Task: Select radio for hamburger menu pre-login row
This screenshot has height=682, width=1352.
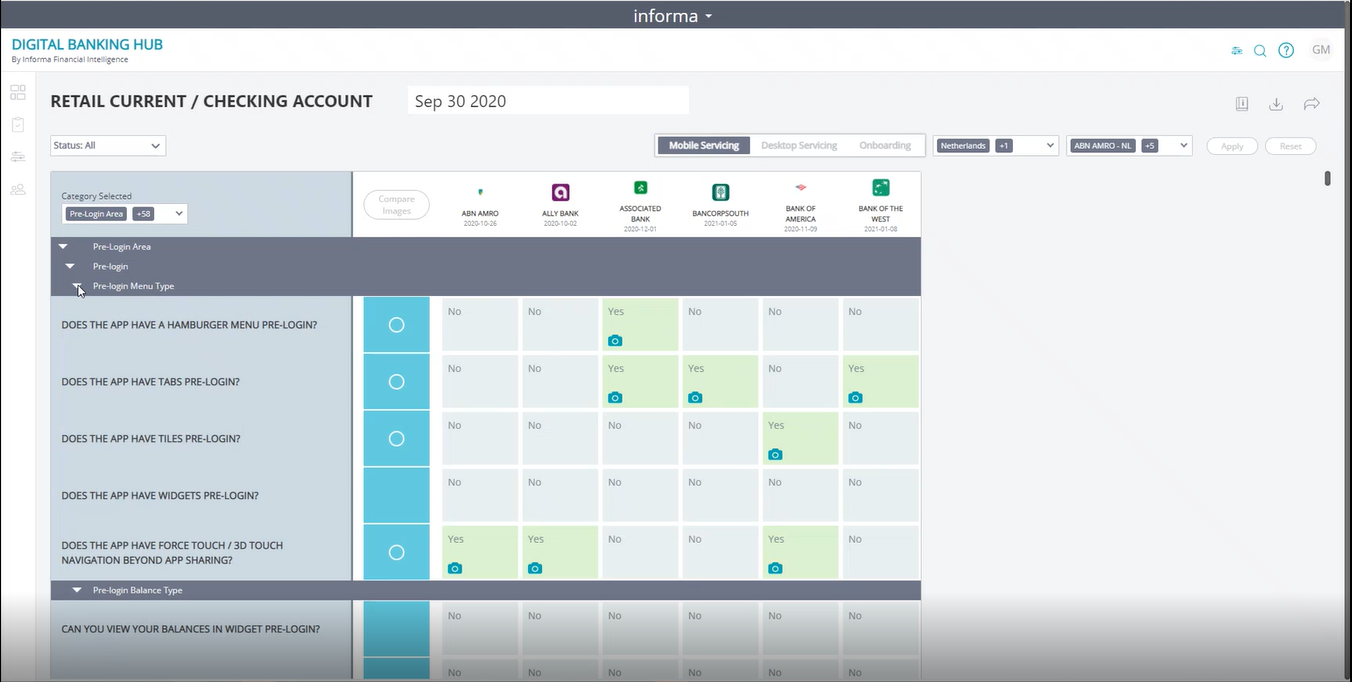Action: click(x=396, y=325)
